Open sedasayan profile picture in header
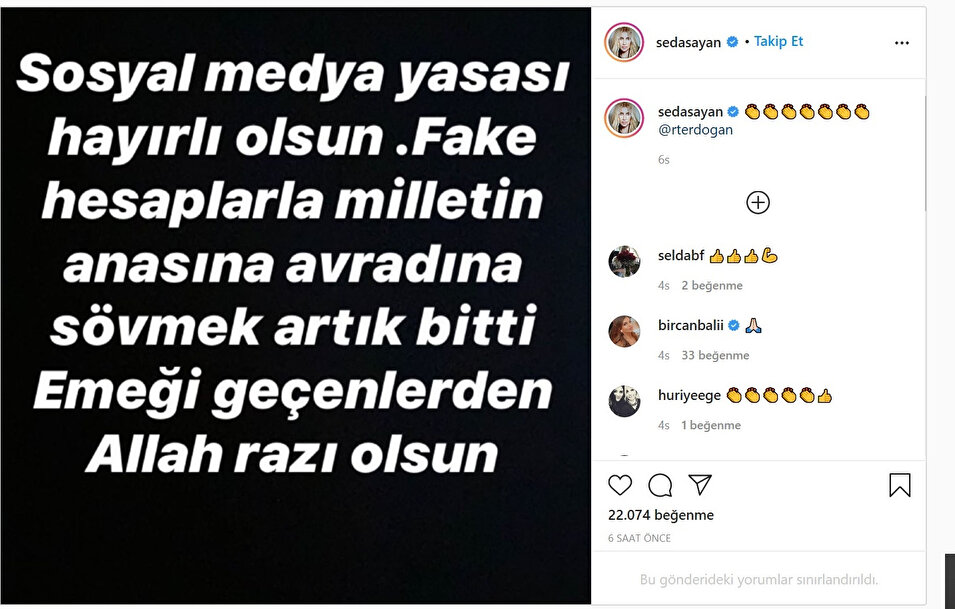 [624, 43]
